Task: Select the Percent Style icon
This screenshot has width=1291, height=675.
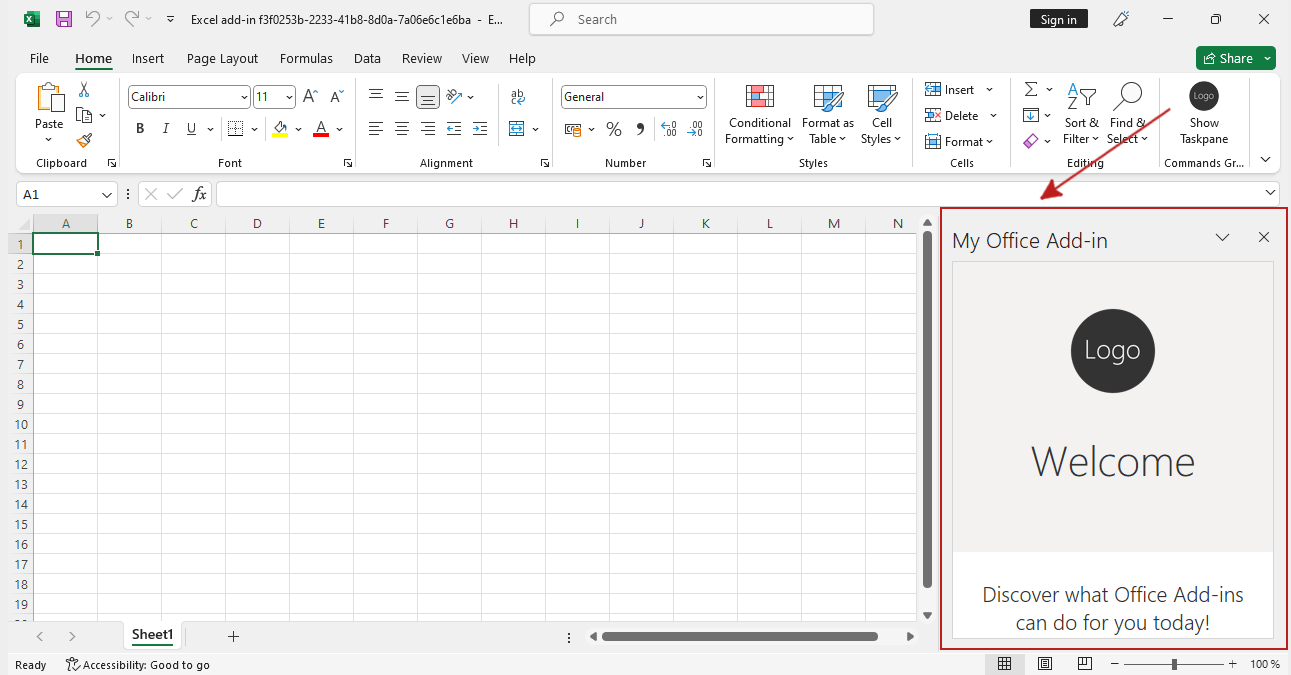Action: click(613, 128)
